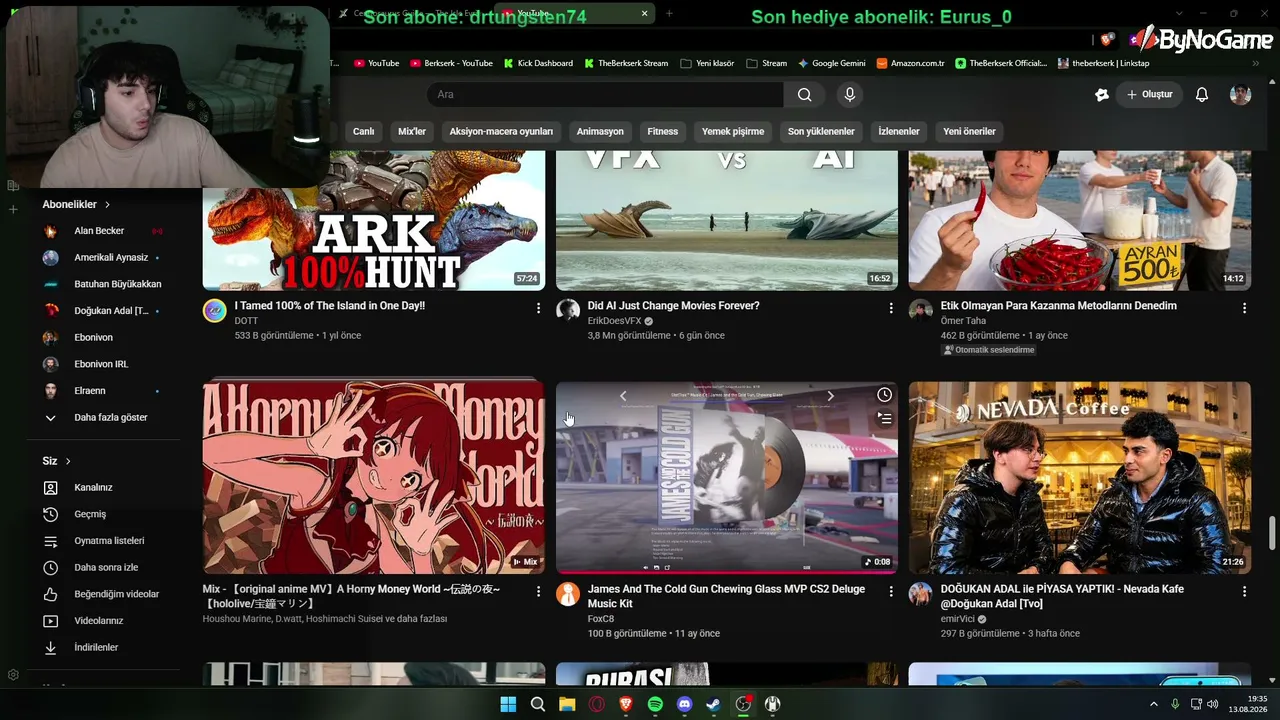Open options for the ARK 100% Hunt video
The height and width of the screenshot is (720, 1280).
[538, 308]
